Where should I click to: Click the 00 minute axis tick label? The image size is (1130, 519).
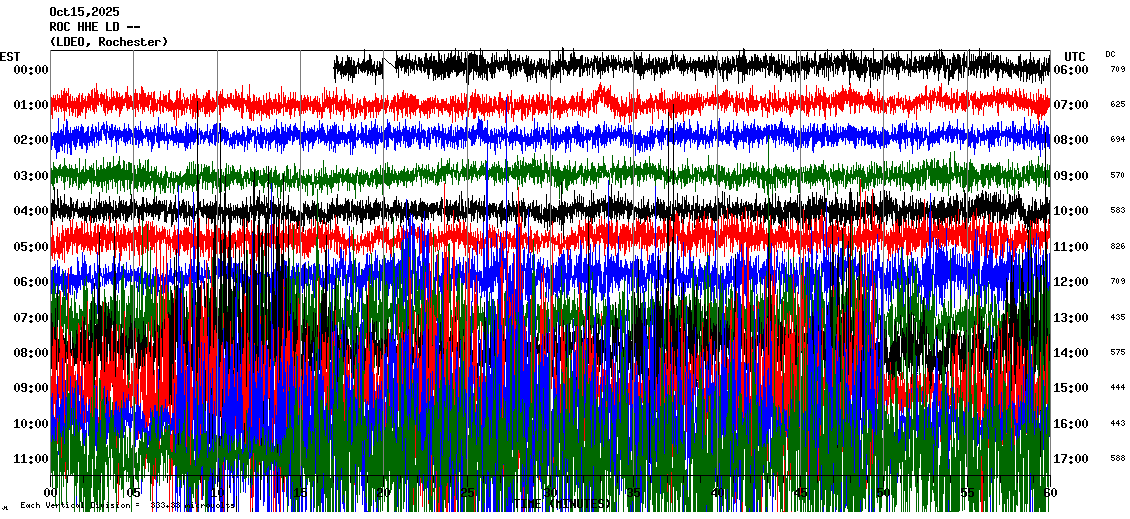tap(52, 492)
